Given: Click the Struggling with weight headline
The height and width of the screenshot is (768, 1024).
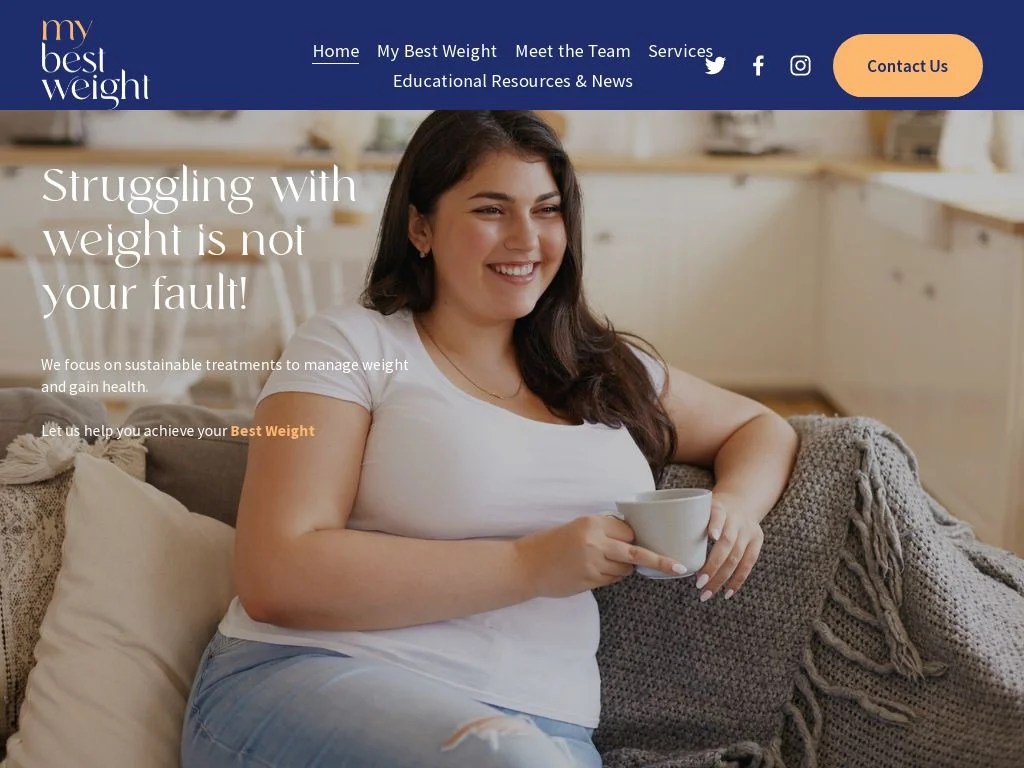Looking at the screenshot, I should point(199,240).
